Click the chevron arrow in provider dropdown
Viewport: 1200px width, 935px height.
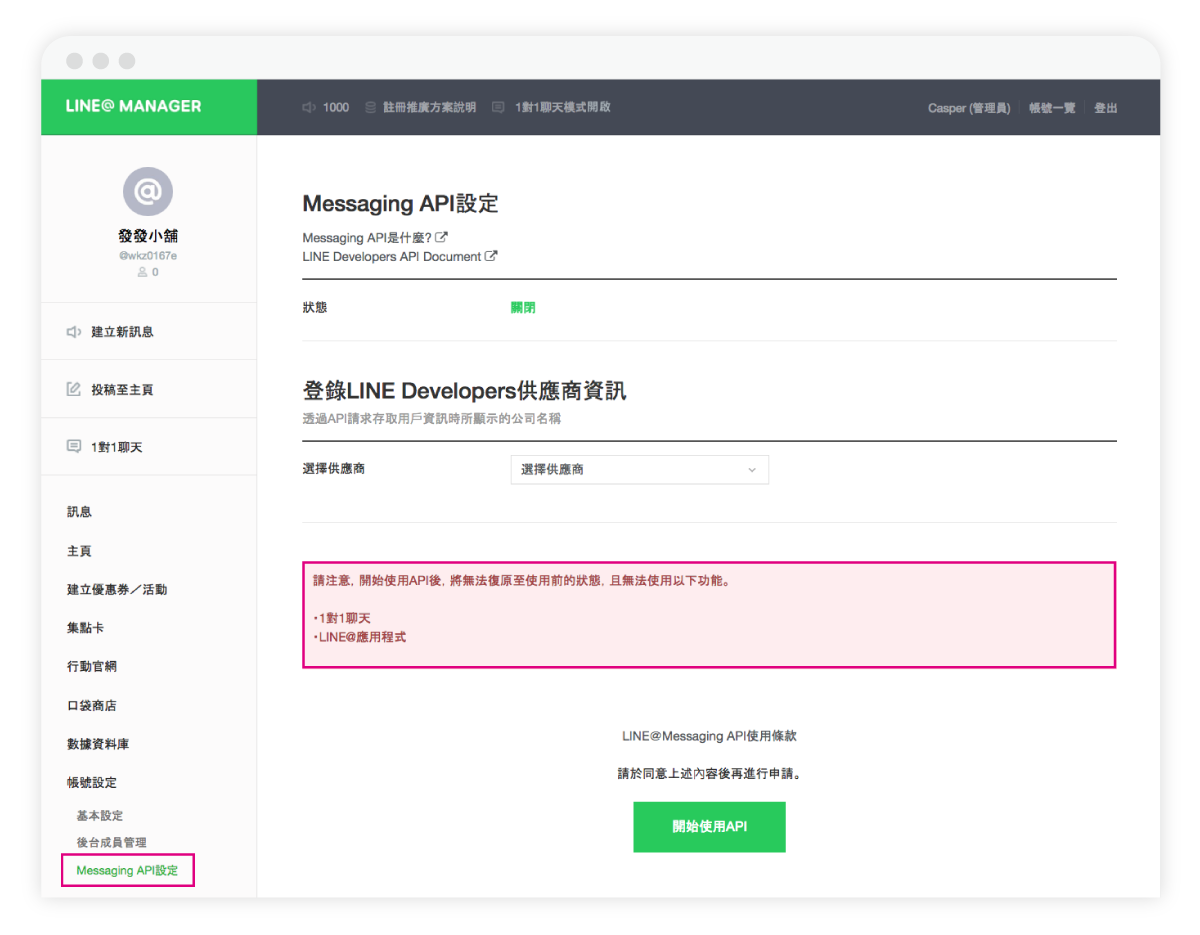click(x=752, y=470)
